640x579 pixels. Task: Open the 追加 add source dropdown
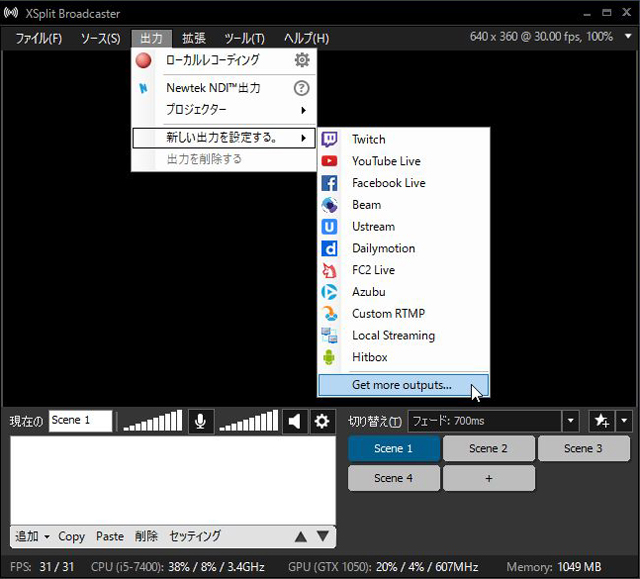[32, 536]
